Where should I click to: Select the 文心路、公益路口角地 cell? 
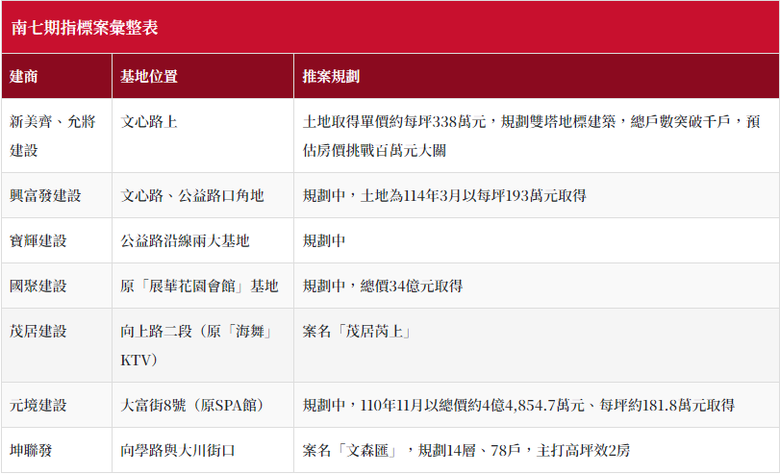pyautogui.click(x=203, y=195)
